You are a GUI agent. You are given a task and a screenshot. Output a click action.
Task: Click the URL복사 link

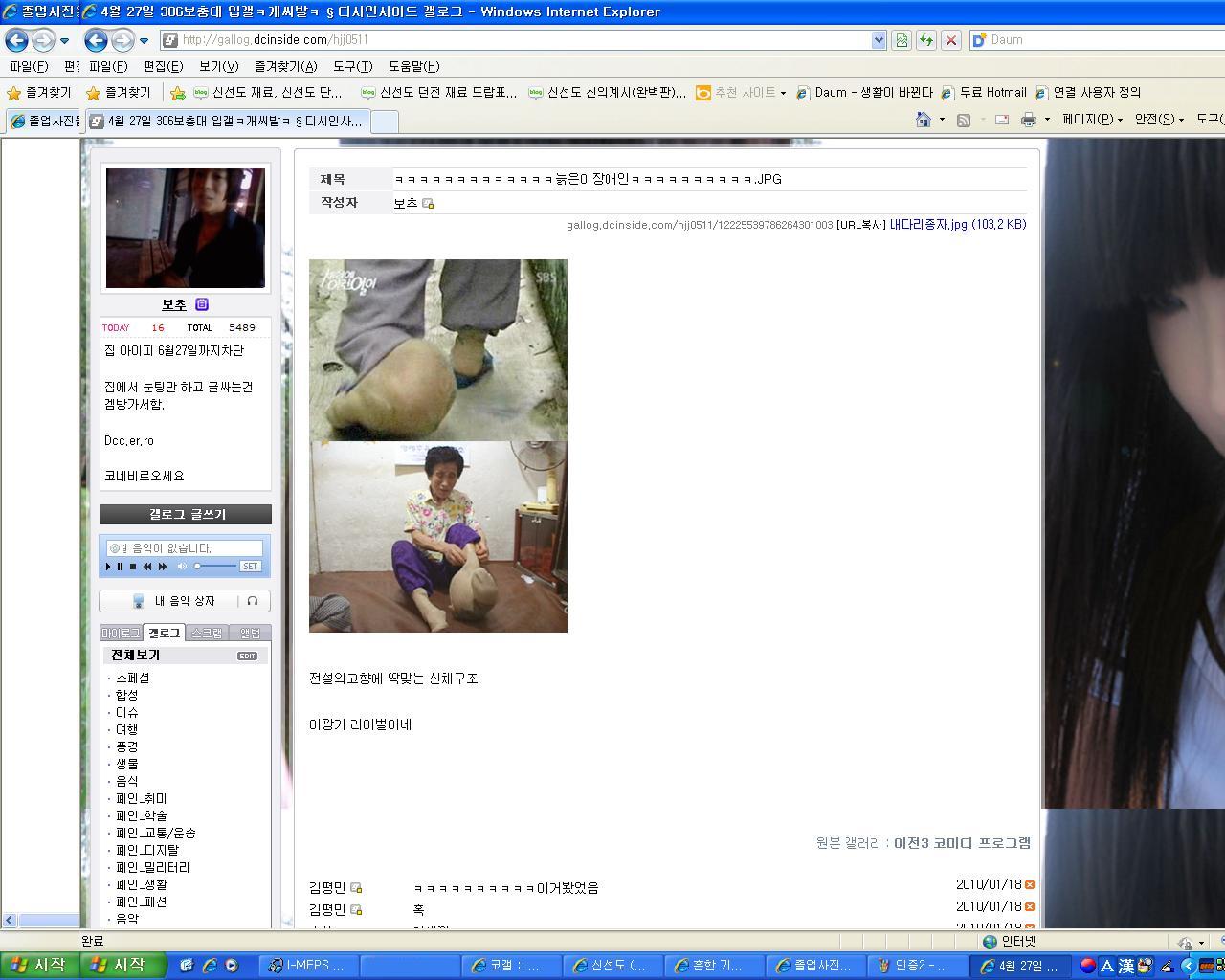[861, 225]
